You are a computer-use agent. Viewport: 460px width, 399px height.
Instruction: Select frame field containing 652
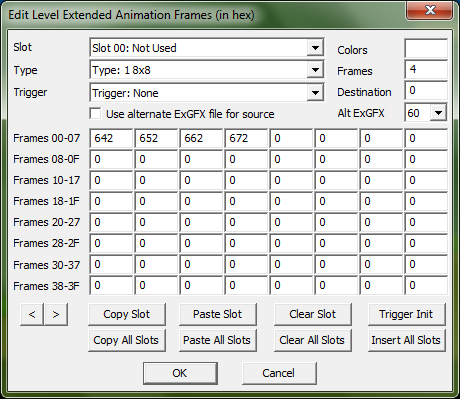(x=156, y=138)
